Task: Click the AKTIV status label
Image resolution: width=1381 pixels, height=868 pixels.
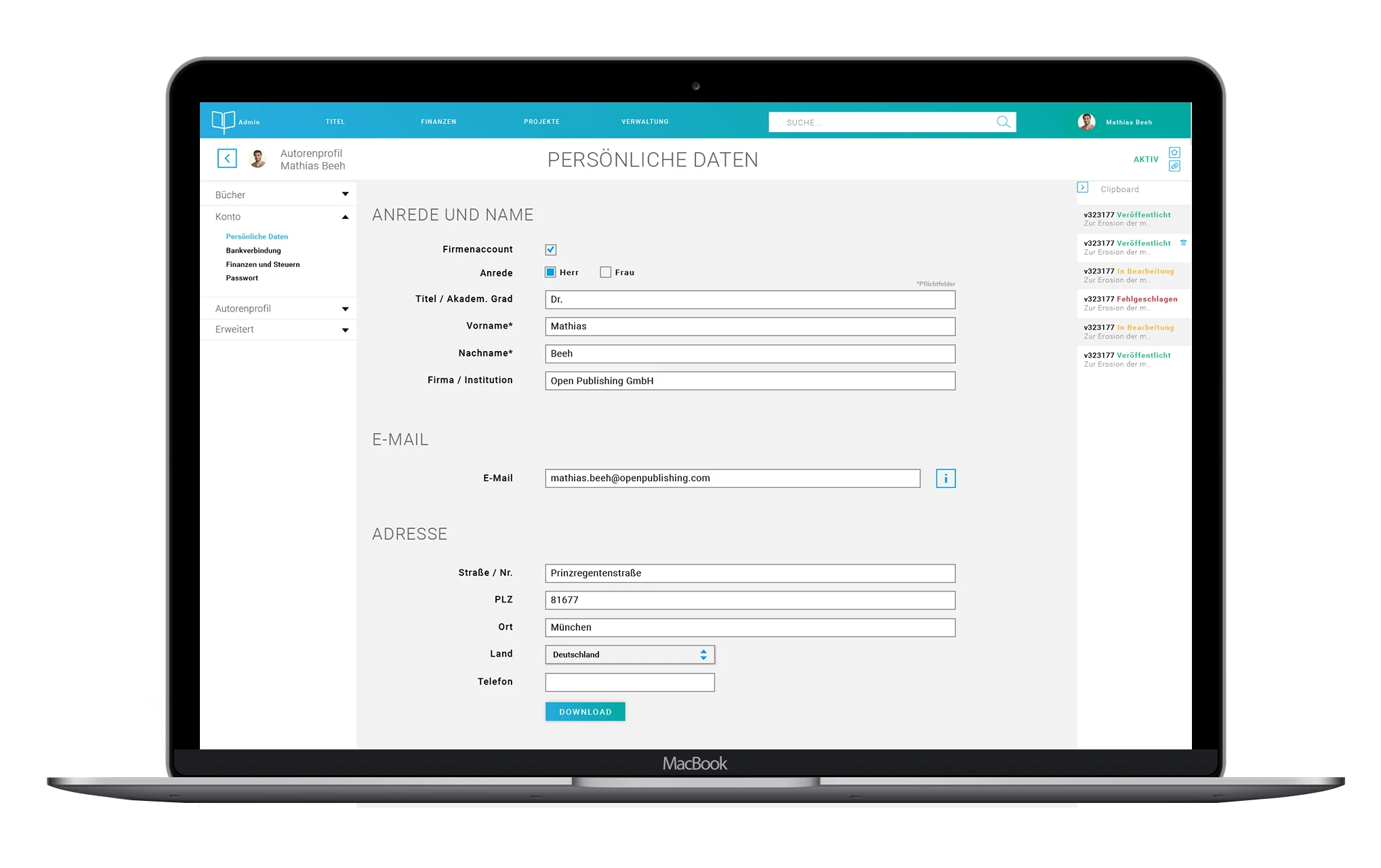Action: click(x=1146, y=159)
